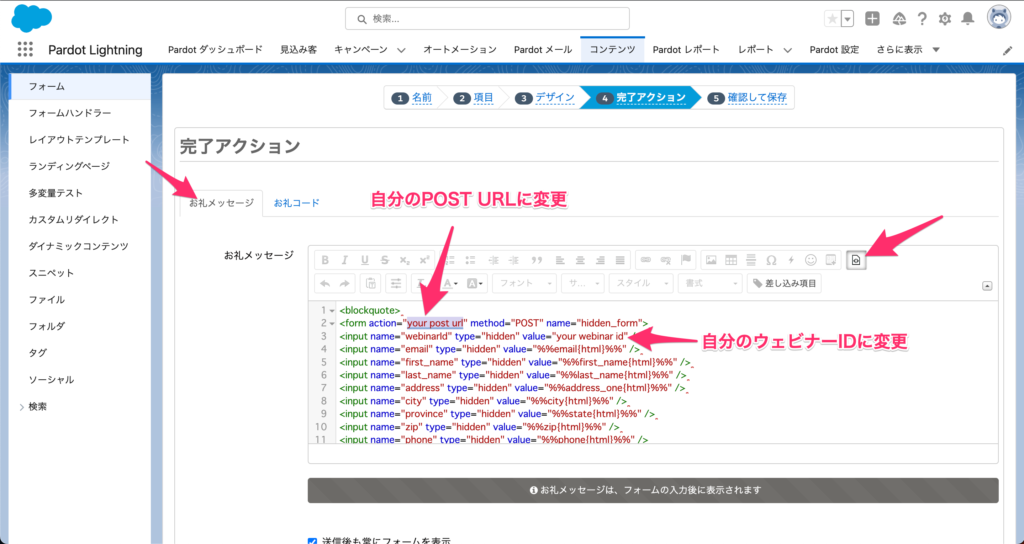Click the paste as text icon

click(x=370, y=283)
